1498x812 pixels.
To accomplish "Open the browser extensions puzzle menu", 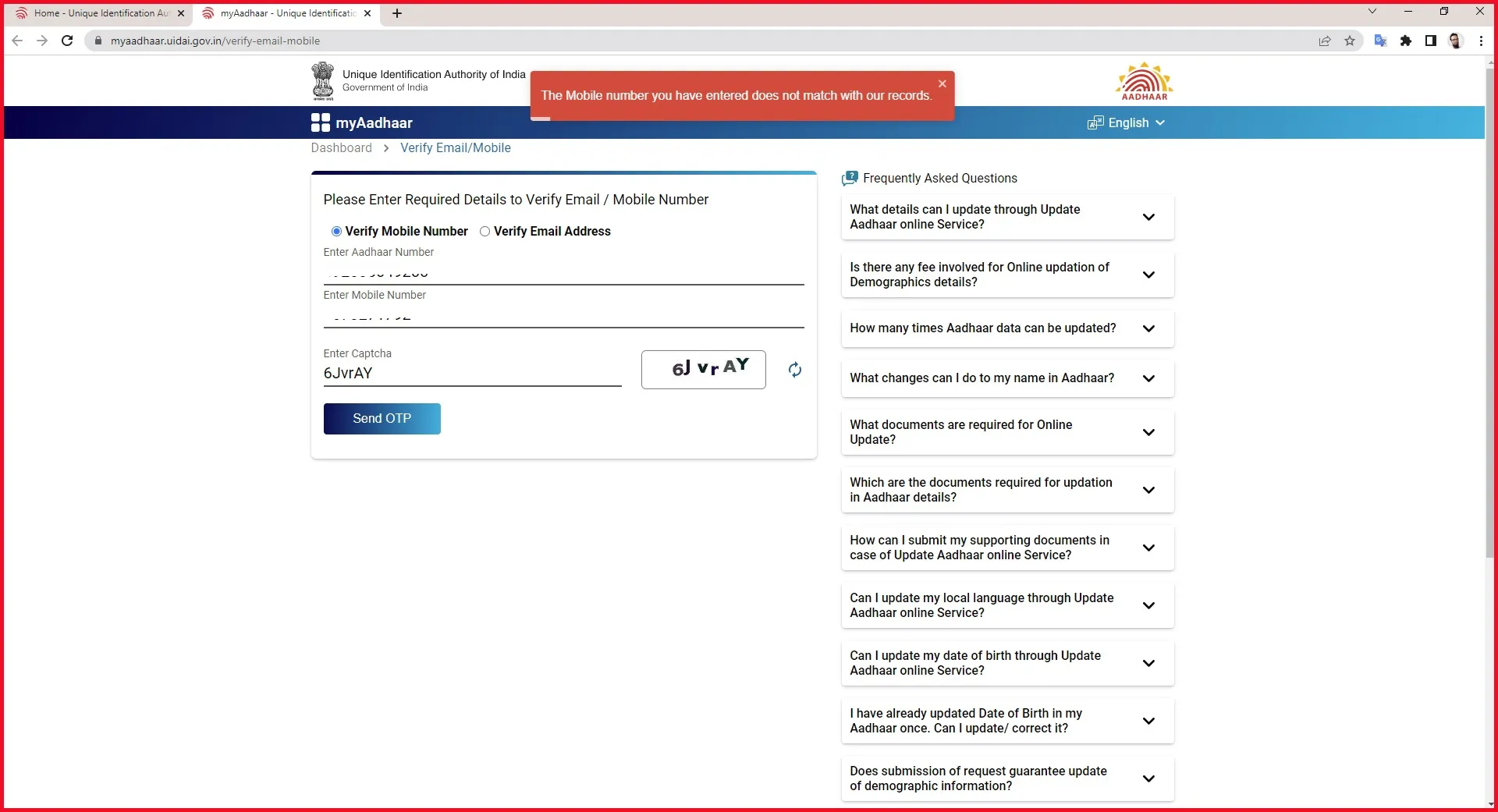I will [1406, 41].
